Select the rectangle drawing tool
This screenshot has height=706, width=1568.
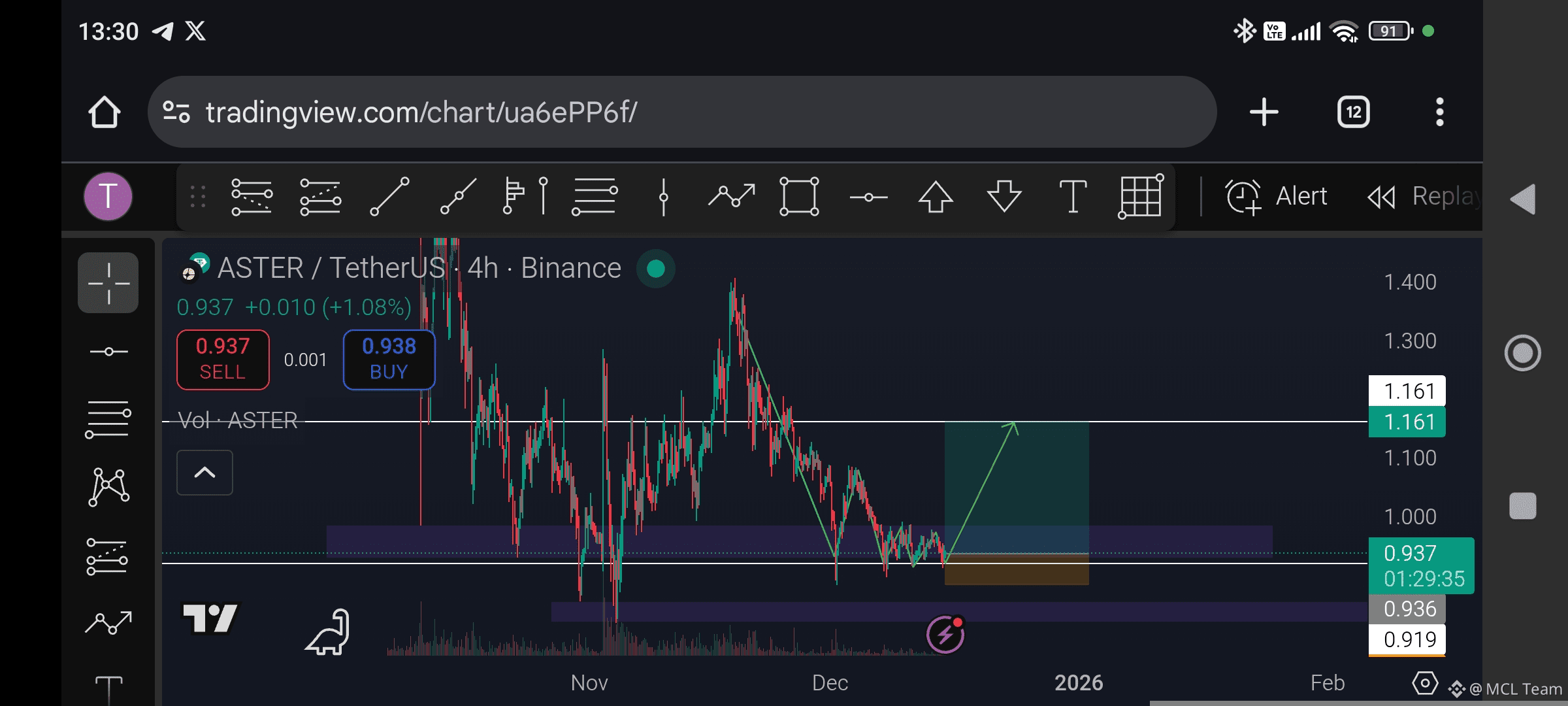[799, 196]
